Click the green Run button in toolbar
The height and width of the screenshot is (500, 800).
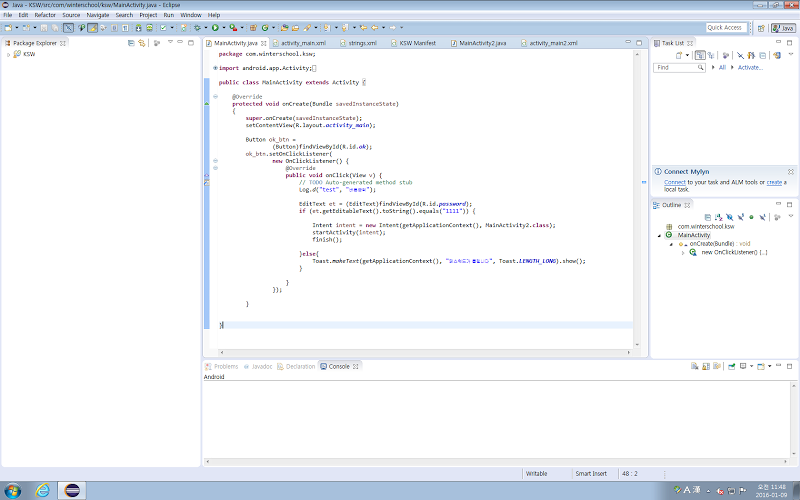coord(215,28)
